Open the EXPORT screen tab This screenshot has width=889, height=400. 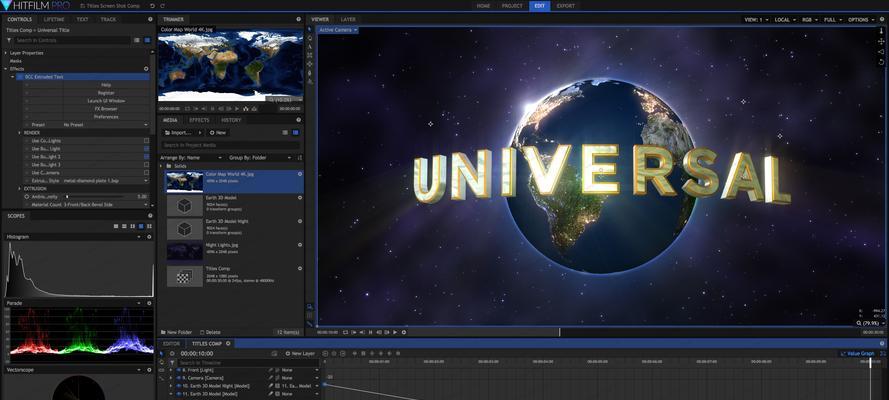(x=565, y=6)
